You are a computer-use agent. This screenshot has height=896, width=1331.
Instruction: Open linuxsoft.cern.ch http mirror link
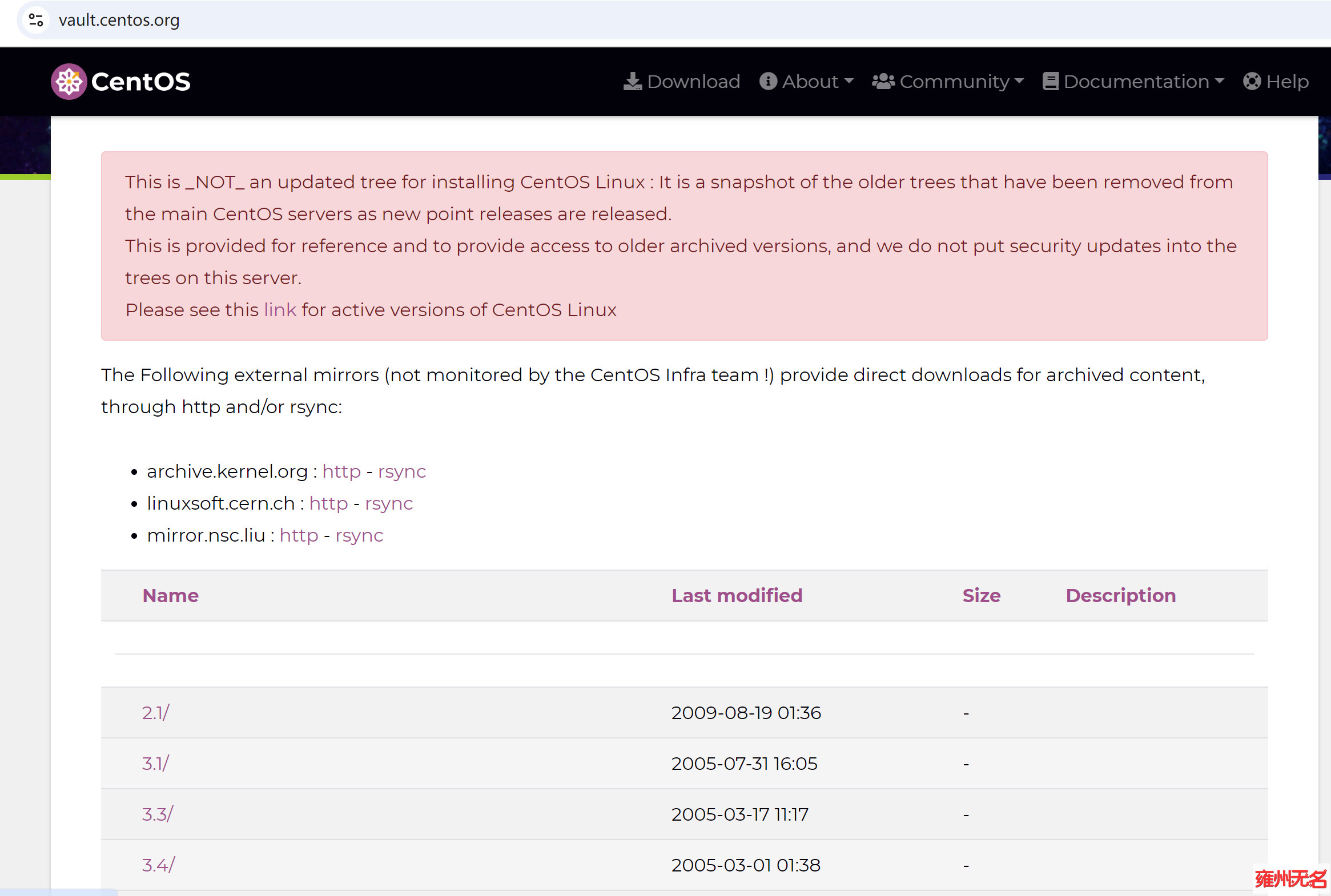[x=328, y=503]
